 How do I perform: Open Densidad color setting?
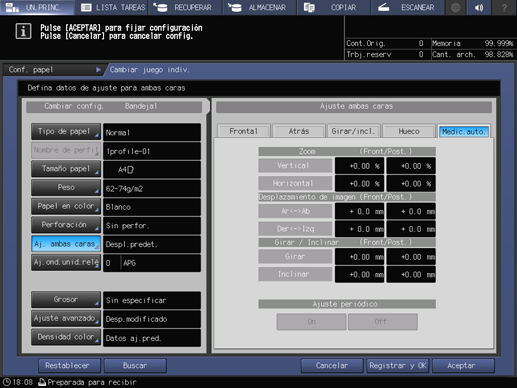pyautogui.click(x=66, y=337)
